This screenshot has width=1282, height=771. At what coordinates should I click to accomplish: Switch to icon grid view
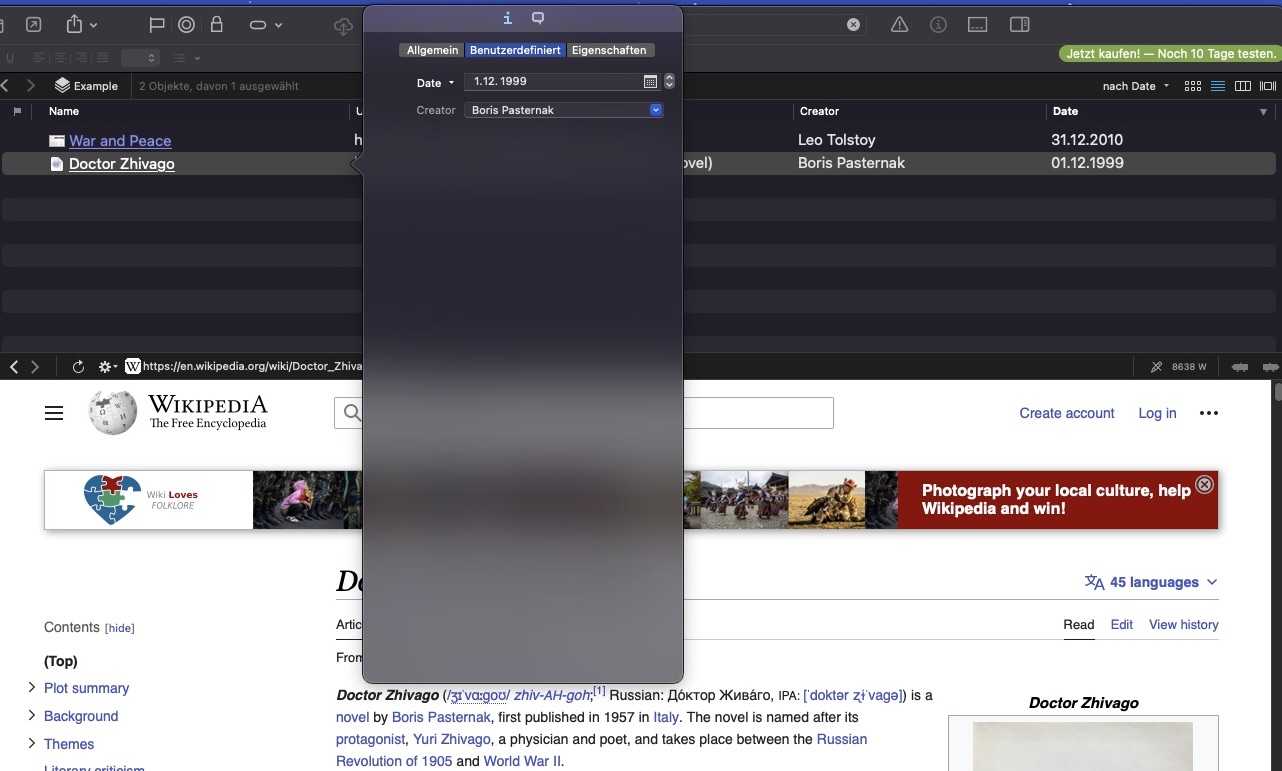tap(1193, 86)
